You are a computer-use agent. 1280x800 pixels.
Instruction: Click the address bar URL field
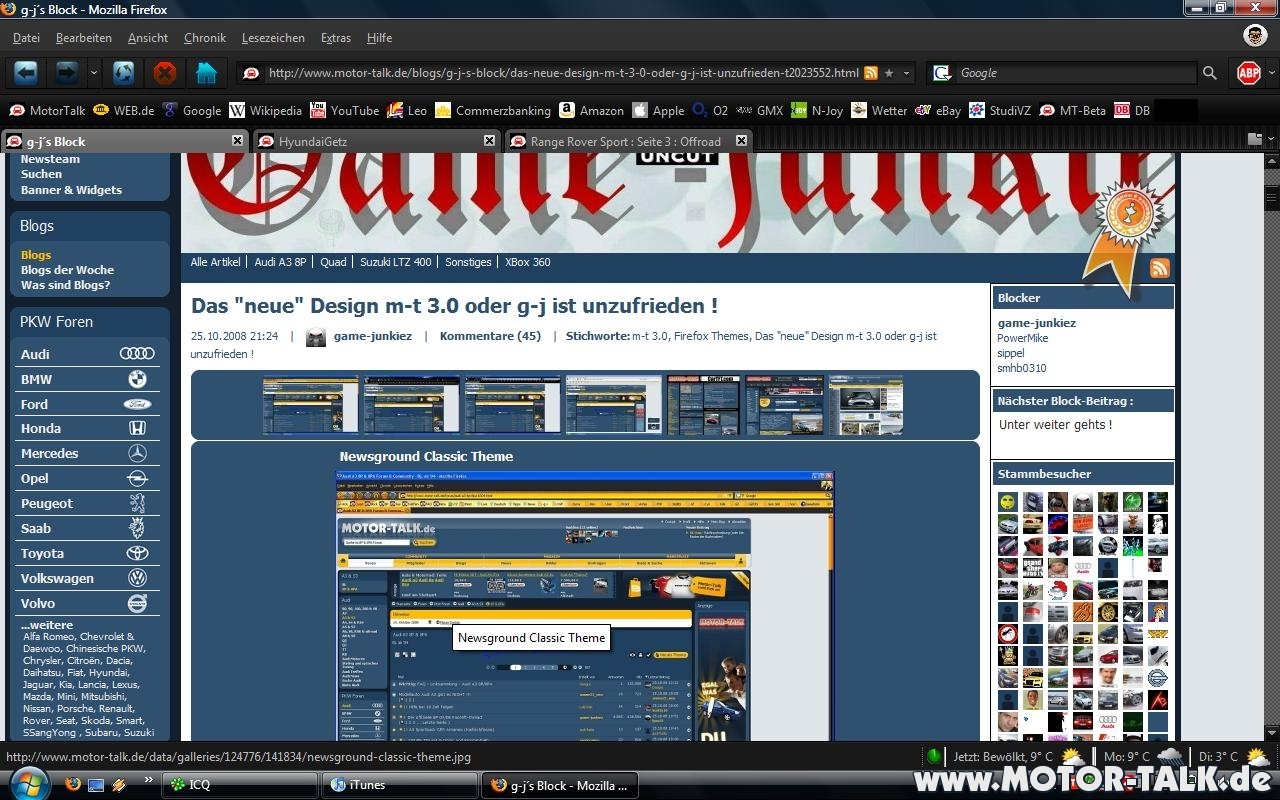coord(563,73)
